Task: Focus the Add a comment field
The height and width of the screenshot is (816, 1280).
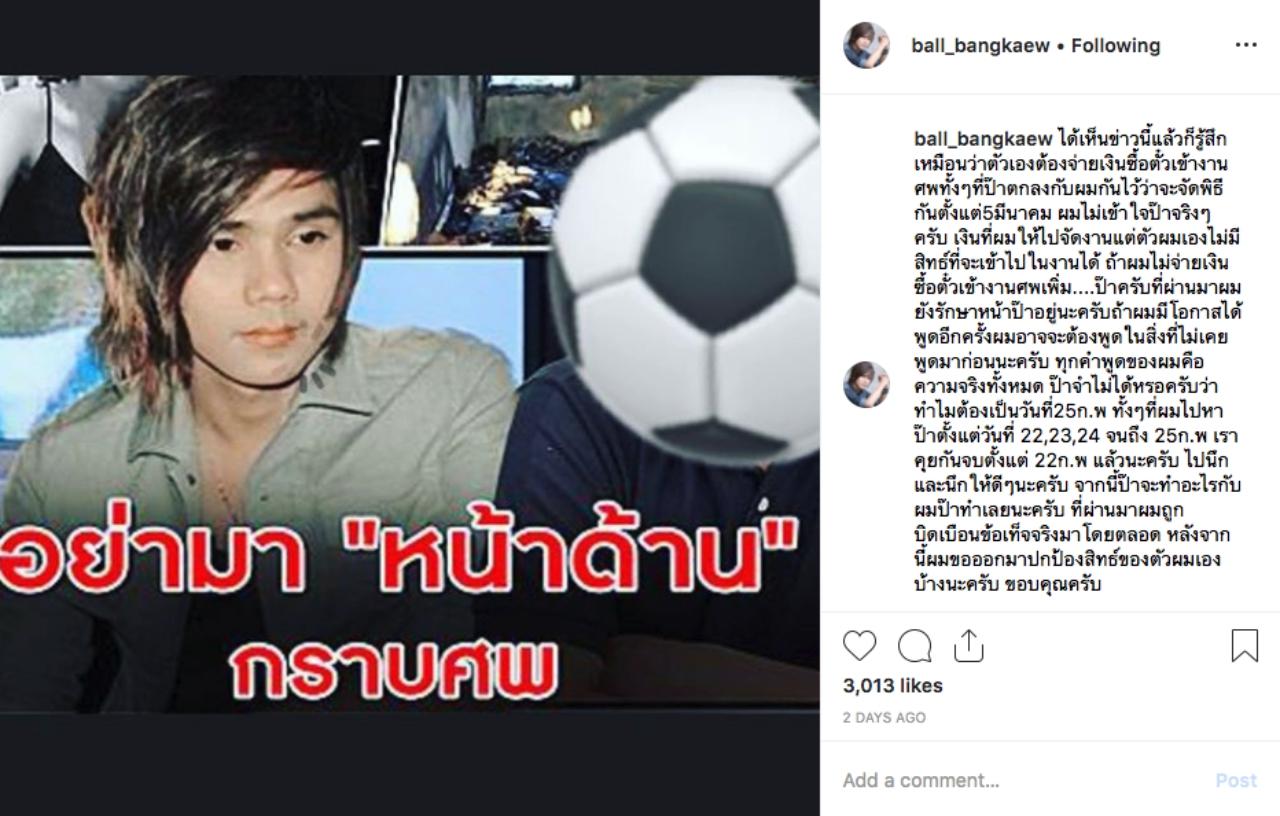Action: [1020, 780]
